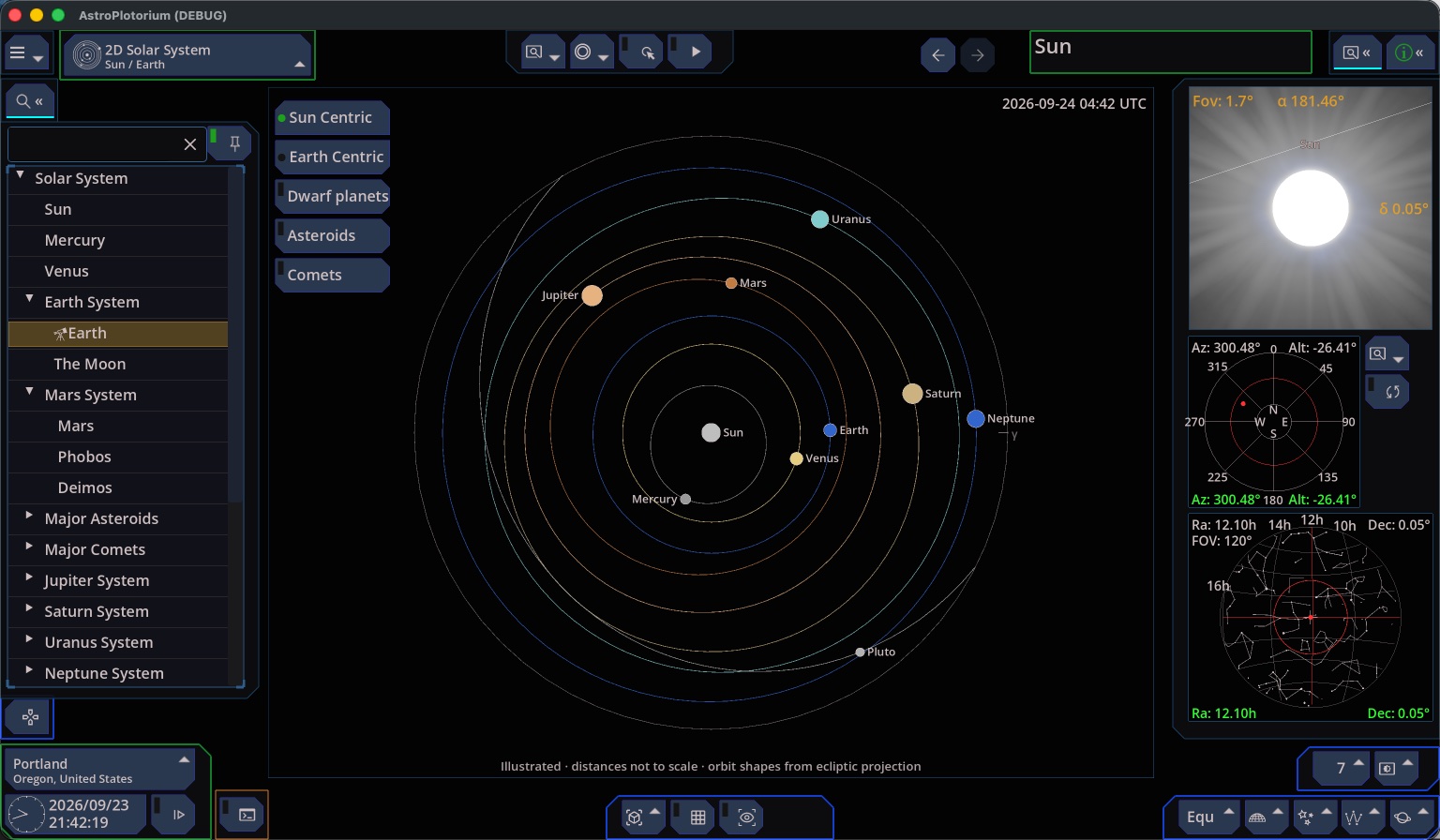This screenshot has width=1440, height=840.
Task: Select Sun in the object tree
Action: pyautogui.click(x=117, y=210)
